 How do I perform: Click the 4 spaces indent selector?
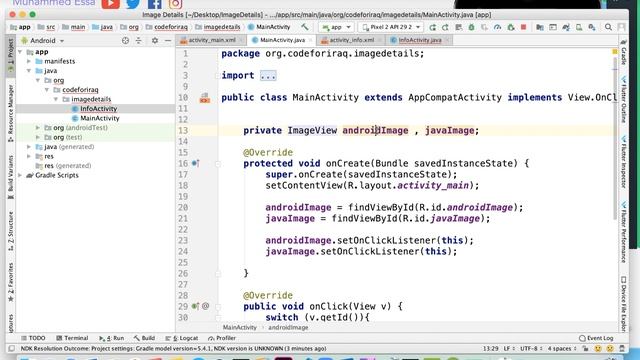click(562, 349)
